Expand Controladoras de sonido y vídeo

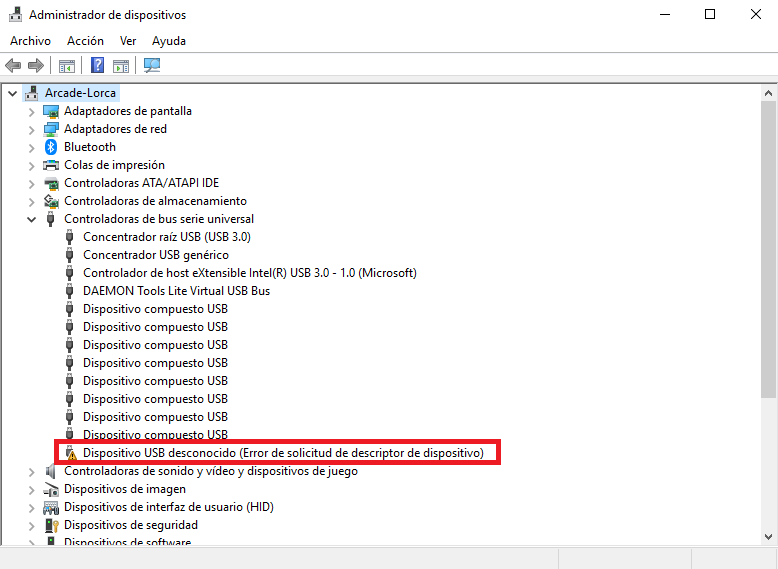click(32, 472)
